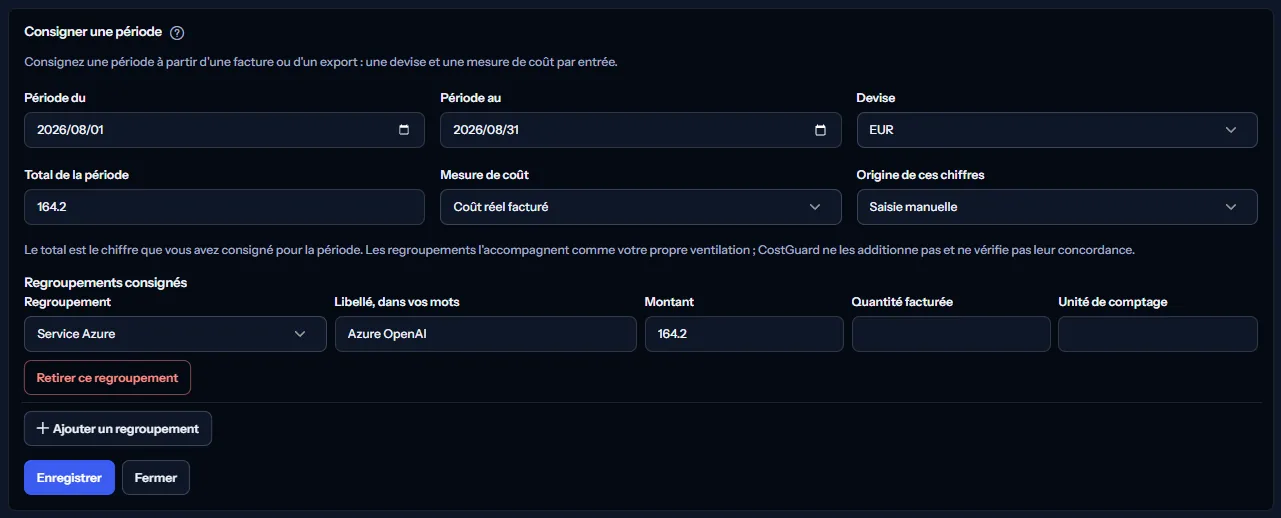Open calendar picker for Période au

point(821,130)
